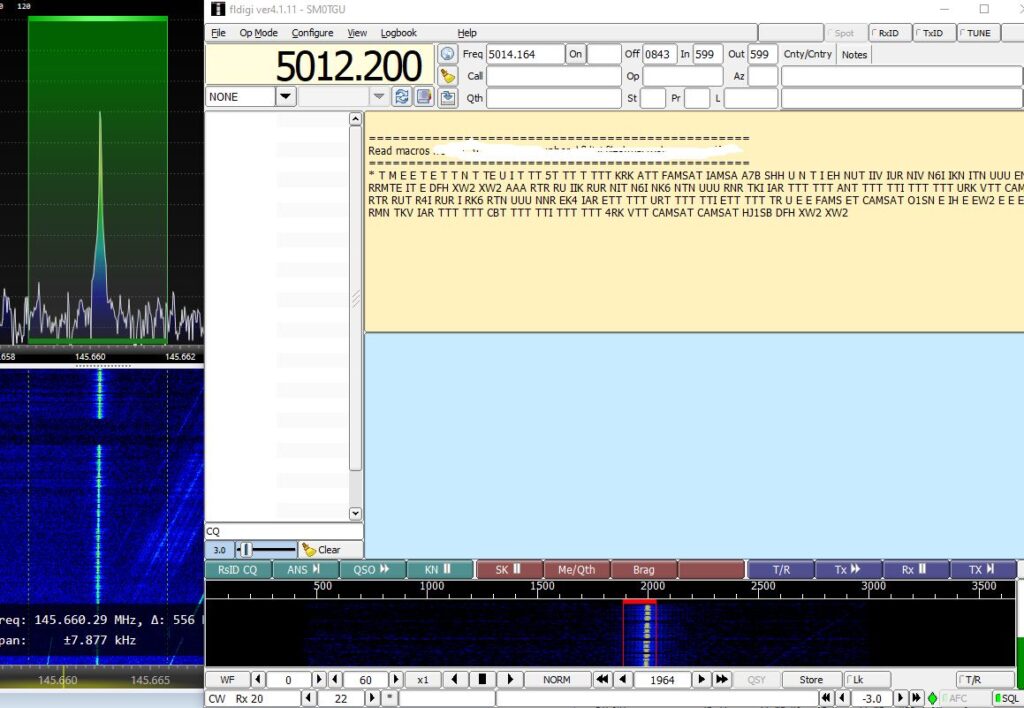
Task: Click squelch level fast increase arrows
Action: (916, 698)
